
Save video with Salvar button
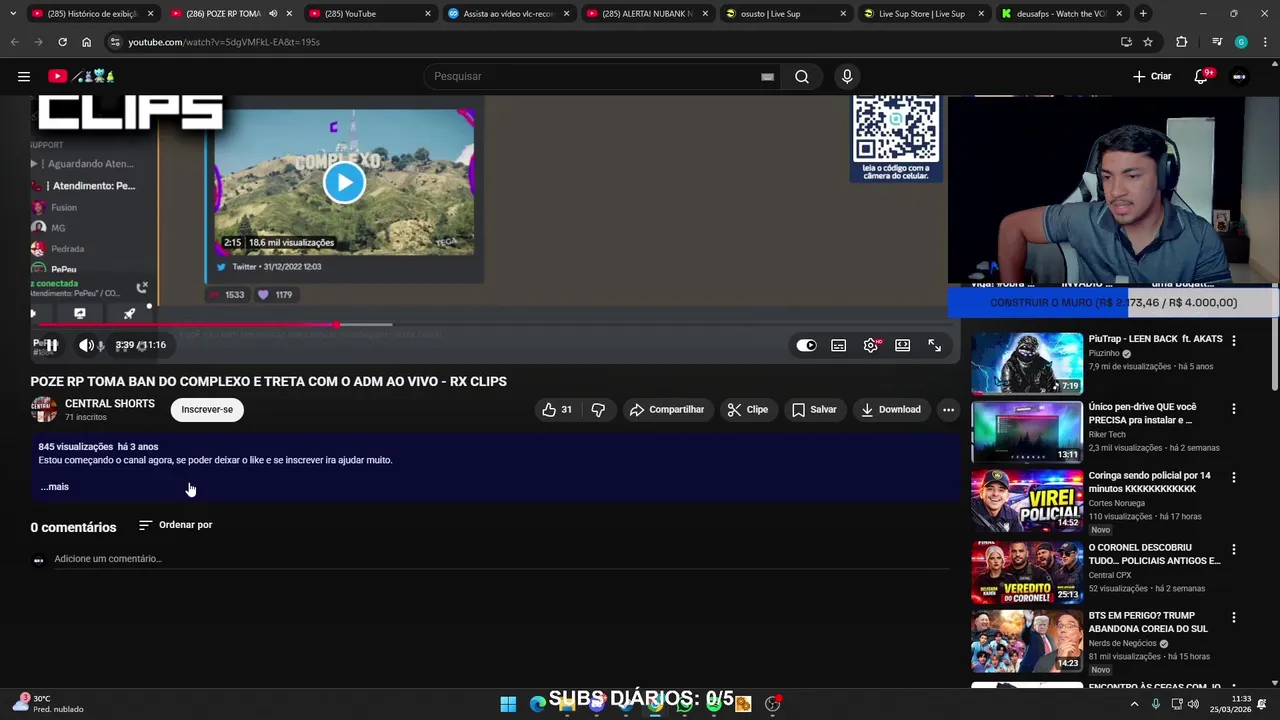click(x=814, y=409)
